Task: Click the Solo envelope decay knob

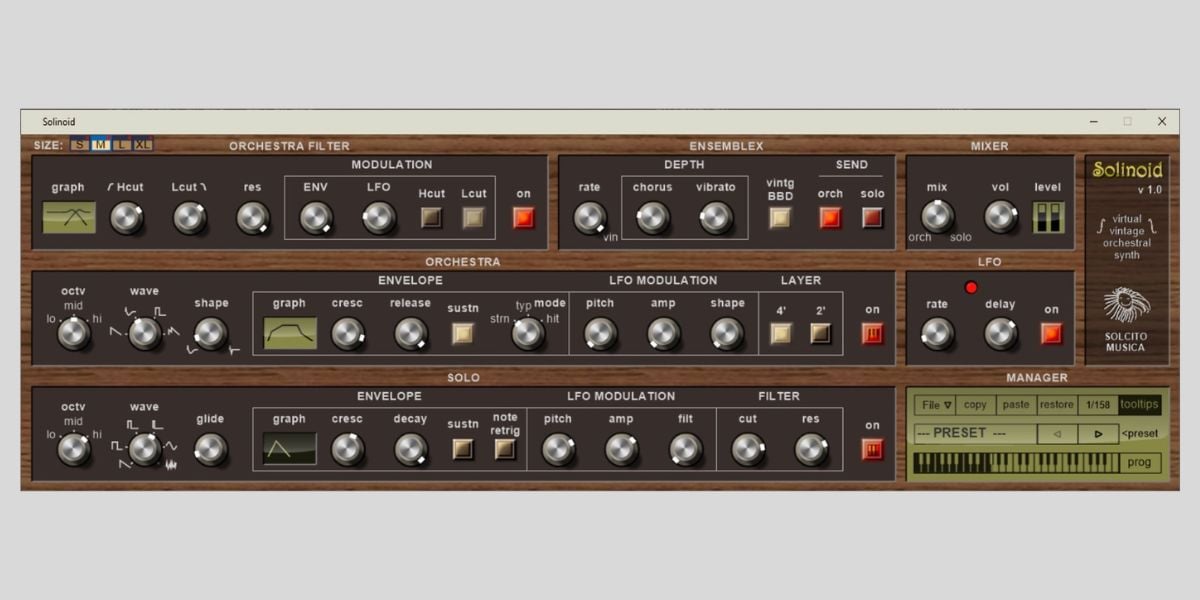Action: tap(411, 449)
